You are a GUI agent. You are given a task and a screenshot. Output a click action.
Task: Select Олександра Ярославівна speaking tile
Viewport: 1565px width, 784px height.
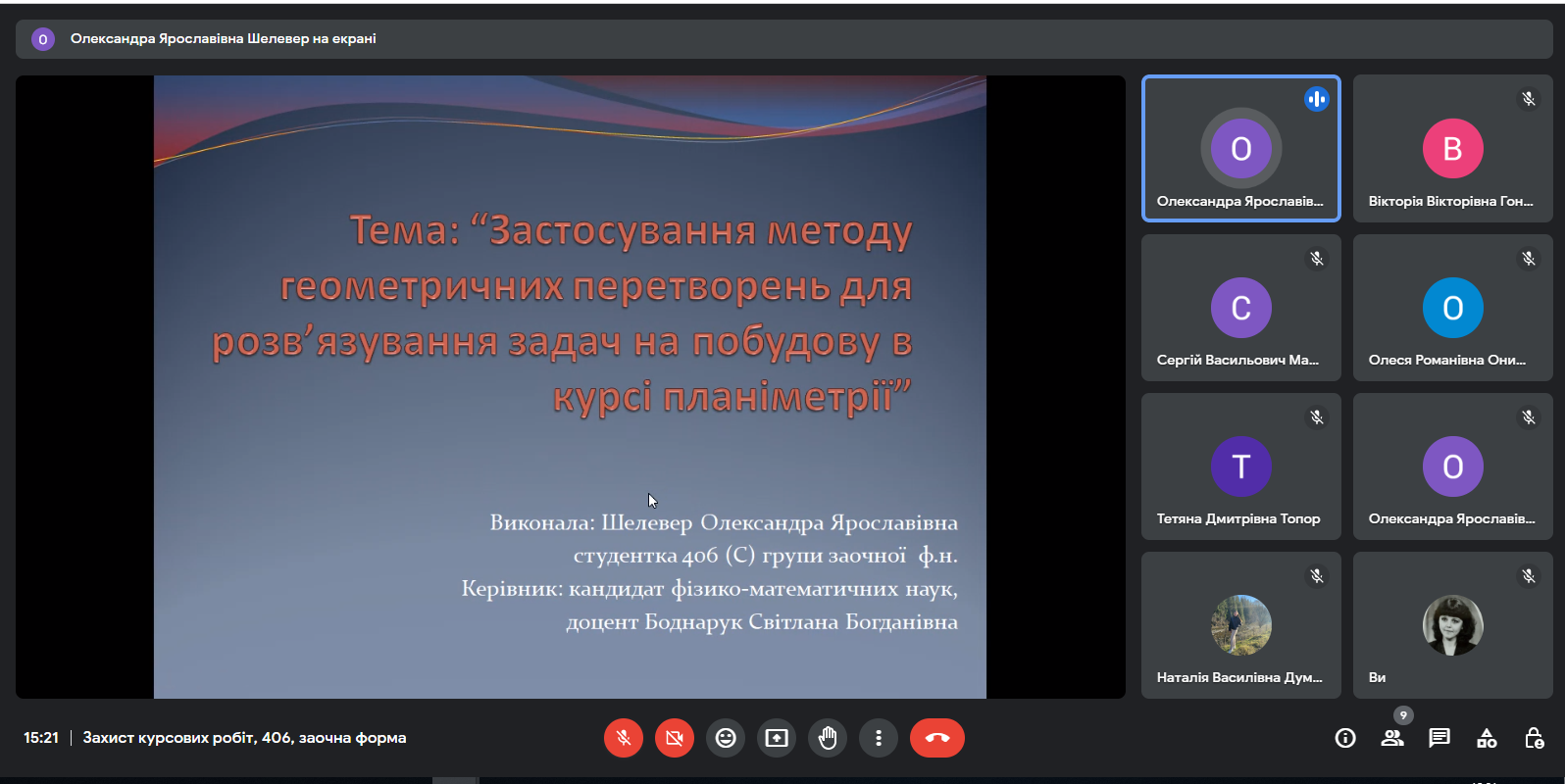(1241, 149)
